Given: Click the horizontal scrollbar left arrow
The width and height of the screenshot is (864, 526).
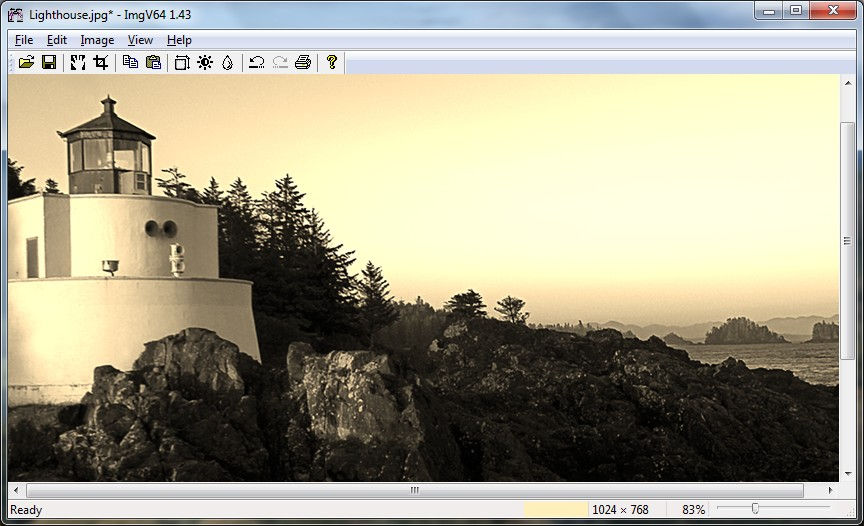Looking at the screenshot, I should click(16, 490).
